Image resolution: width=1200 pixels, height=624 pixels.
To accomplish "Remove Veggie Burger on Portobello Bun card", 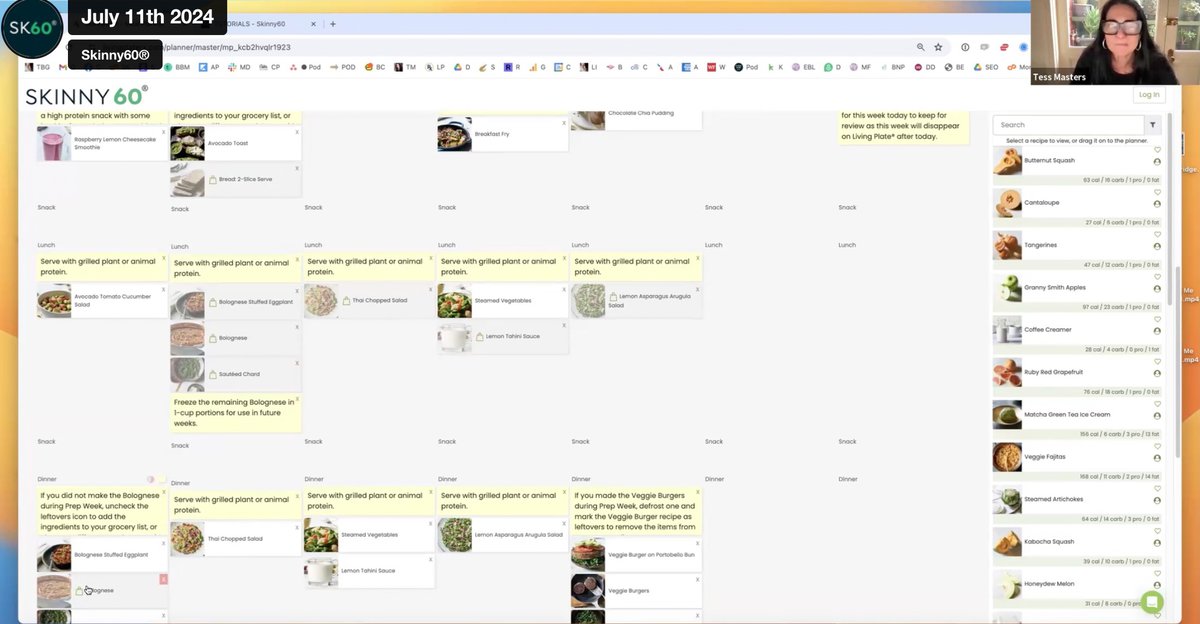I will pyautogui.click(x=697, y=542).
